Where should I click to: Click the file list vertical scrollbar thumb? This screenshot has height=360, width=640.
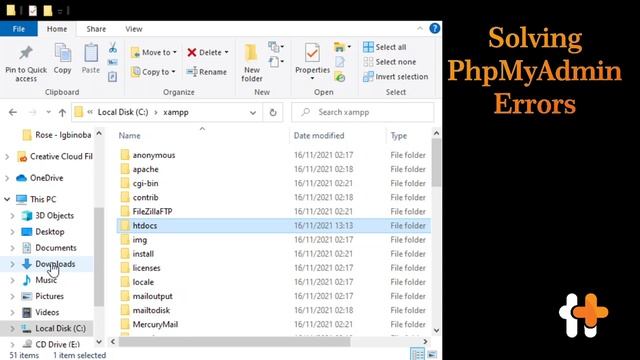point(436,162)
